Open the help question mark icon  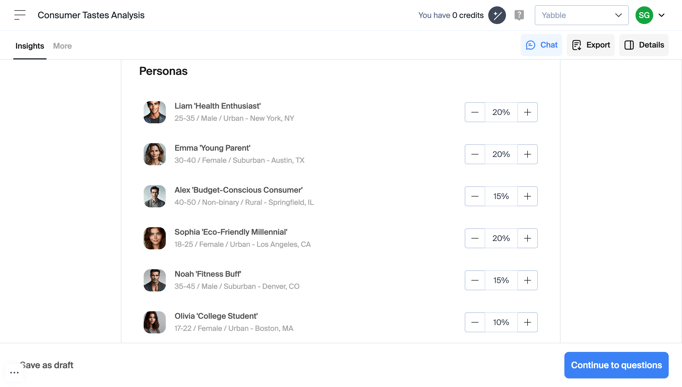pyautogui.click(x=519, y=15)
